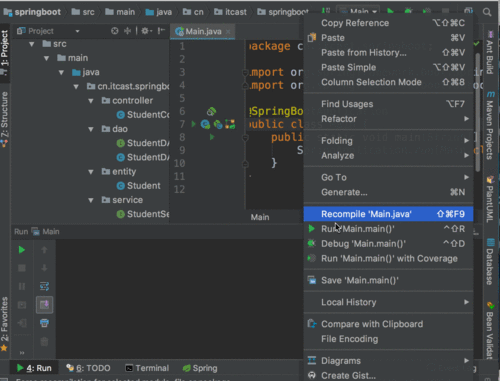Select Recompile 'Main.java' menu item

coord(388,214)
